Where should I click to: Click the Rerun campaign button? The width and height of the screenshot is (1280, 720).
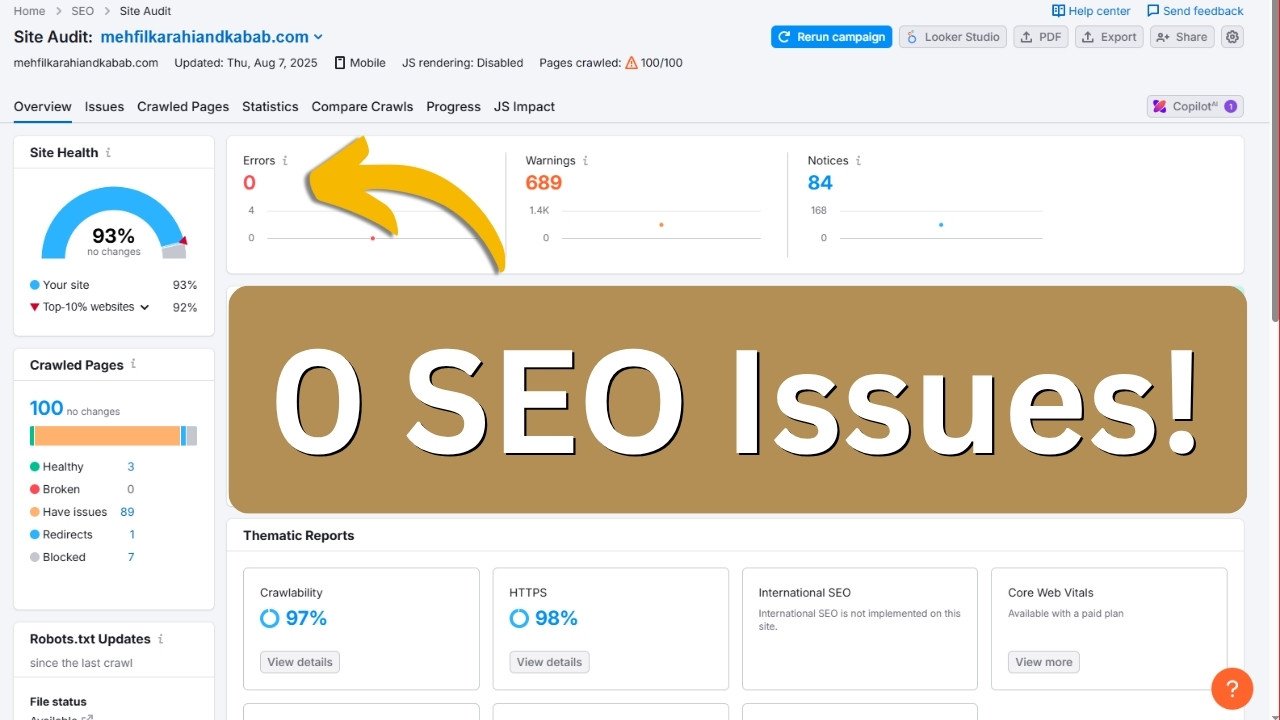coord(831,37)
